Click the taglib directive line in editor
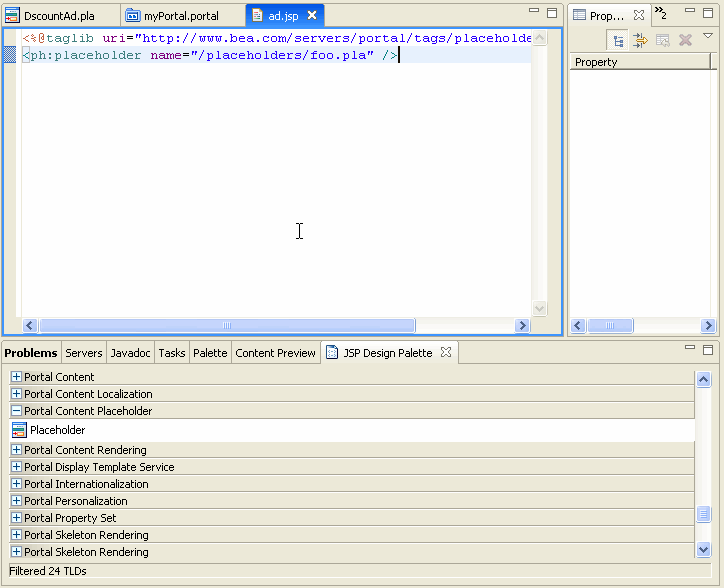The width and height of the screenshot is (724, 588). (277, 38)
